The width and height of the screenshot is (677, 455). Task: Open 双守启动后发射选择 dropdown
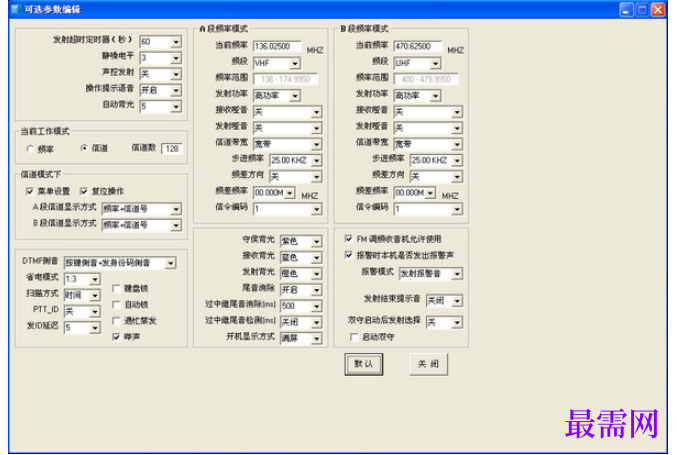(x=444, y=322)
